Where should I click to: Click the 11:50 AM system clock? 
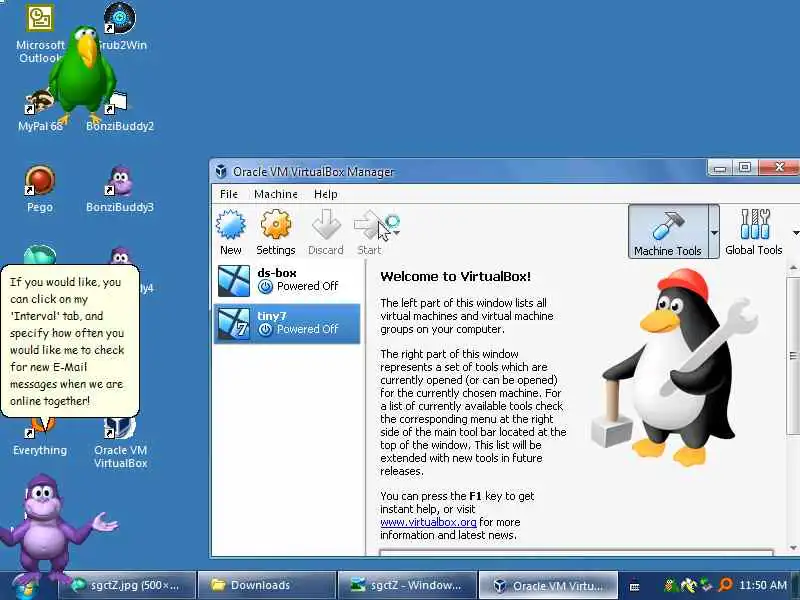pos(763,585)
